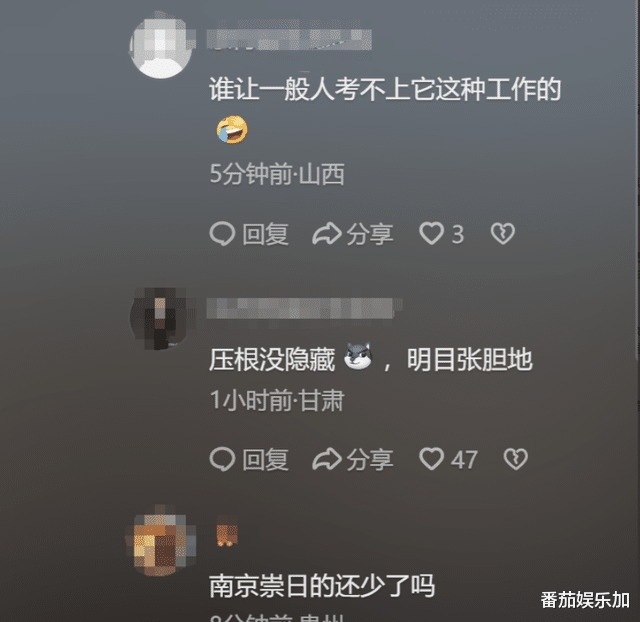Click the second commenter's blurred username
This screenshot has height=622, width=640.
(x=304, y=308)
